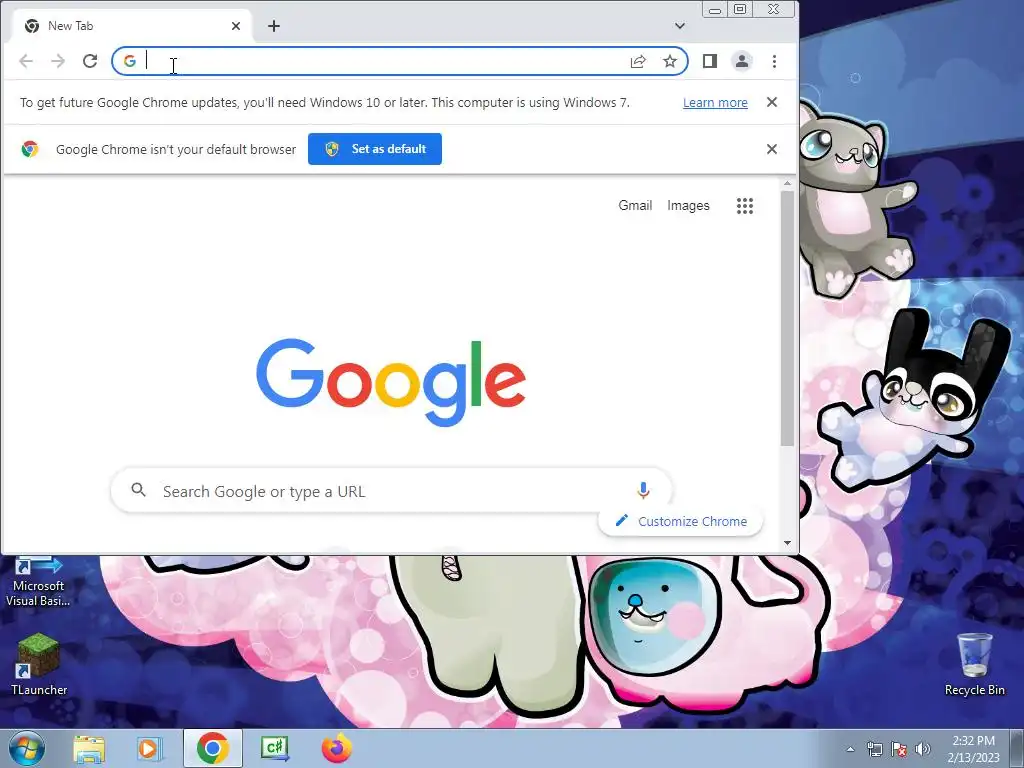Open Windows Explorer from the taskbar
This screenshot has width=1024, height=768.
pos(89,748)
